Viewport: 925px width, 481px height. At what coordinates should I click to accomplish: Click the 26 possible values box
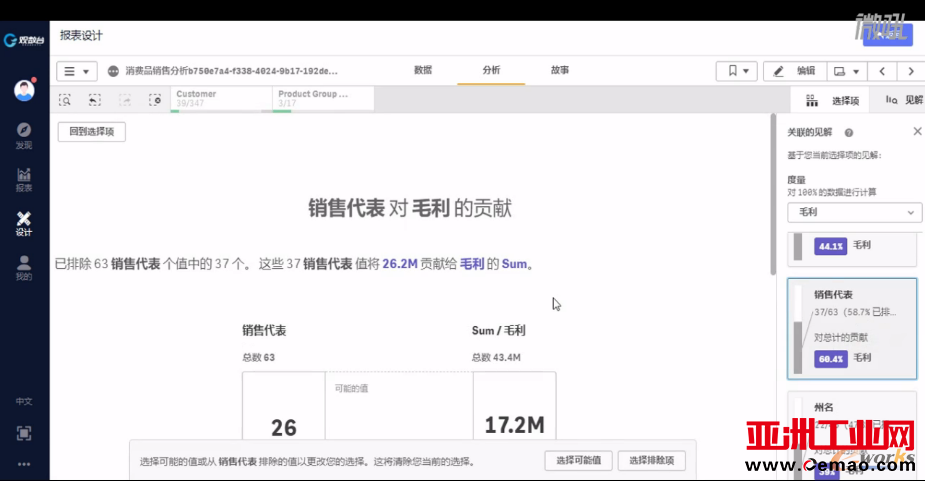coord(284,407)
